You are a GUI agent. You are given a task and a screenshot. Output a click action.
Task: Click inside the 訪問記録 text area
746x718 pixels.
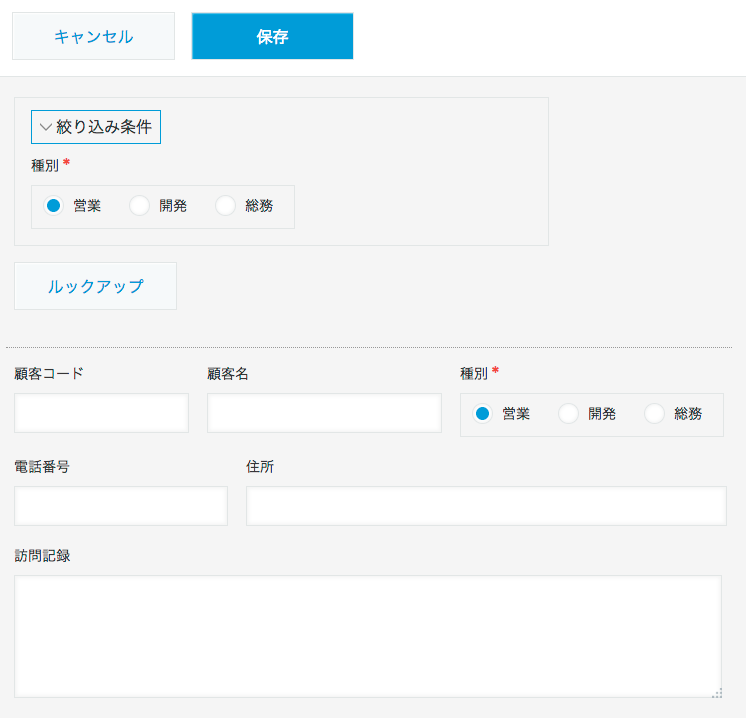pos(368,637)
